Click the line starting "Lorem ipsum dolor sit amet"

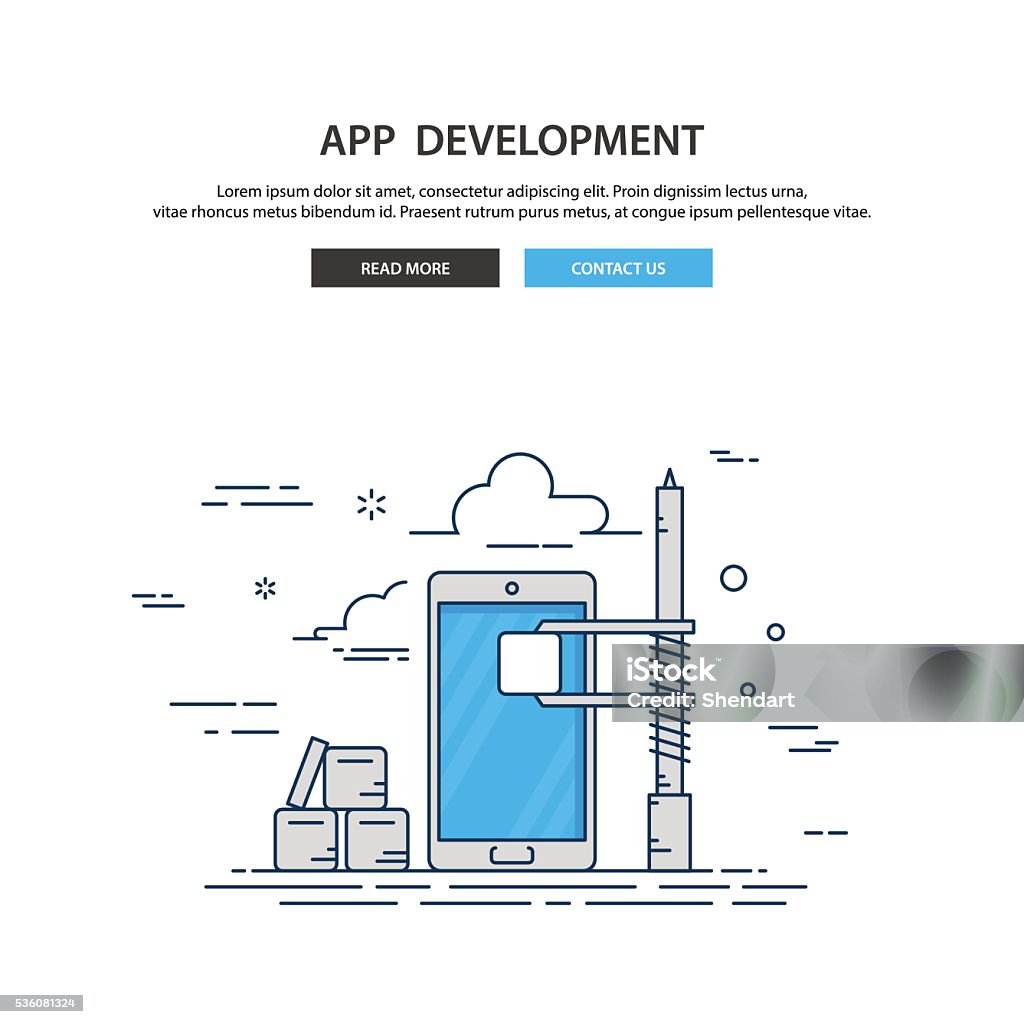point(512,191)
